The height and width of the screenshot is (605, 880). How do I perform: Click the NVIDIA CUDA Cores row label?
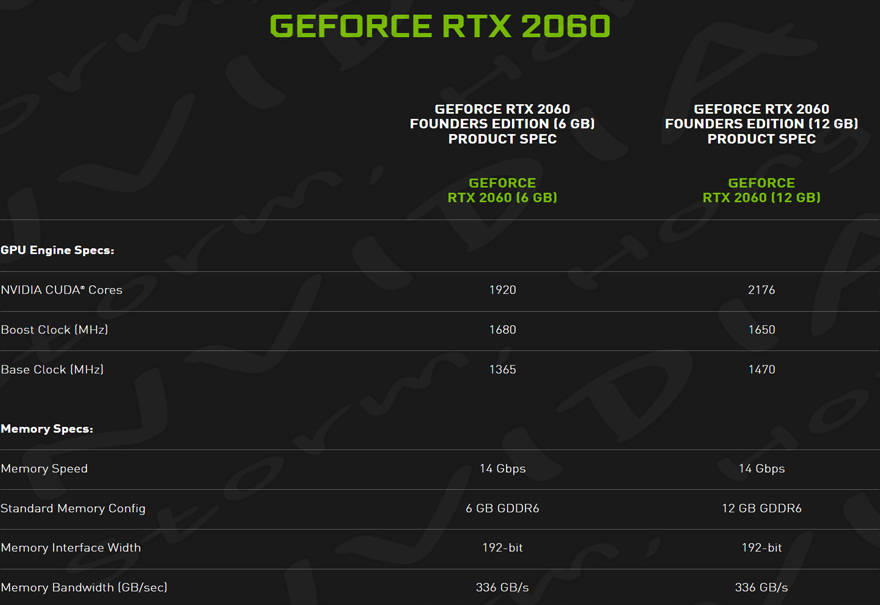(x=62, y=290)
